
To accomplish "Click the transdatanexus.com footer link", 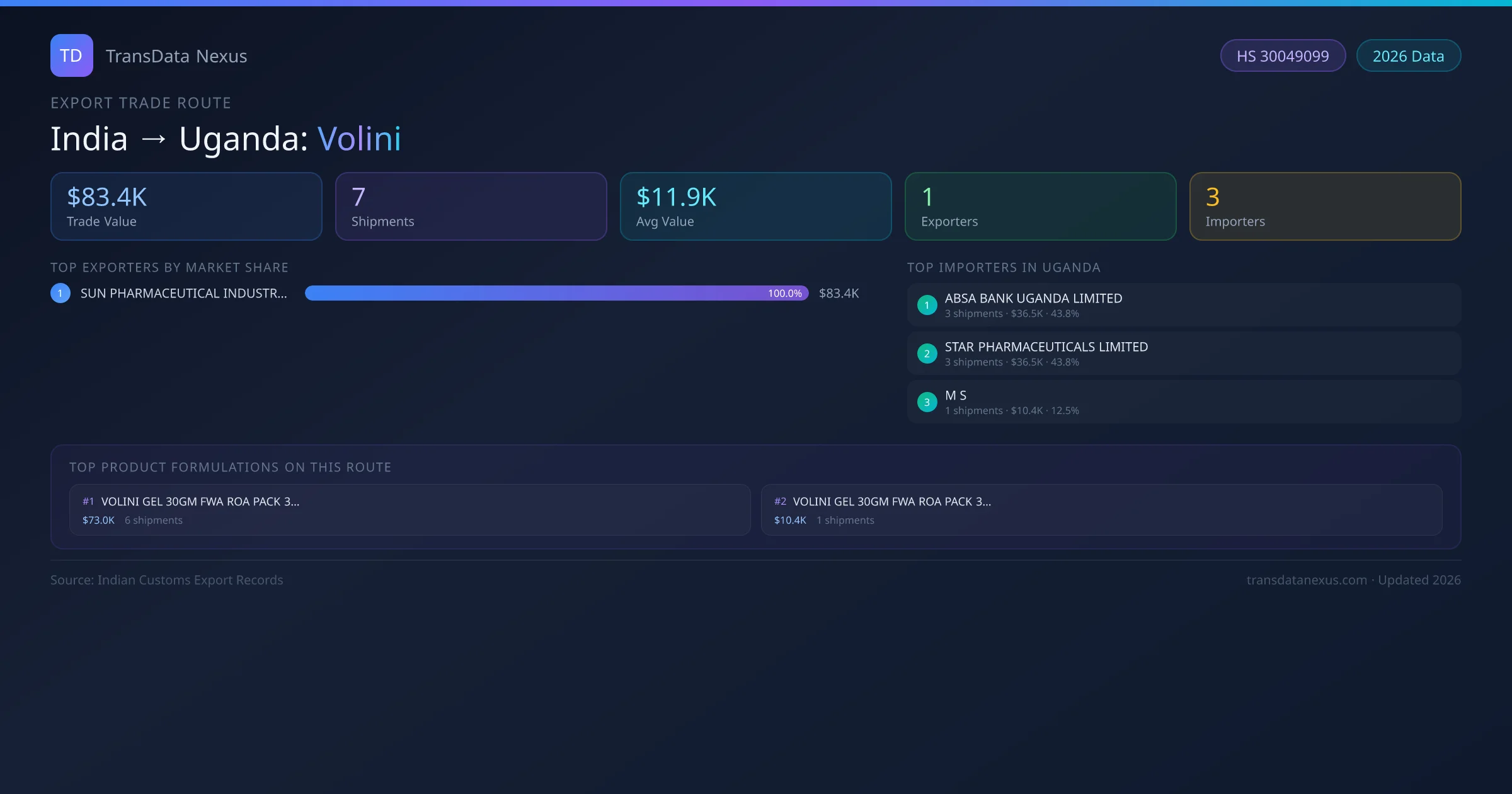I will 1307,580.
